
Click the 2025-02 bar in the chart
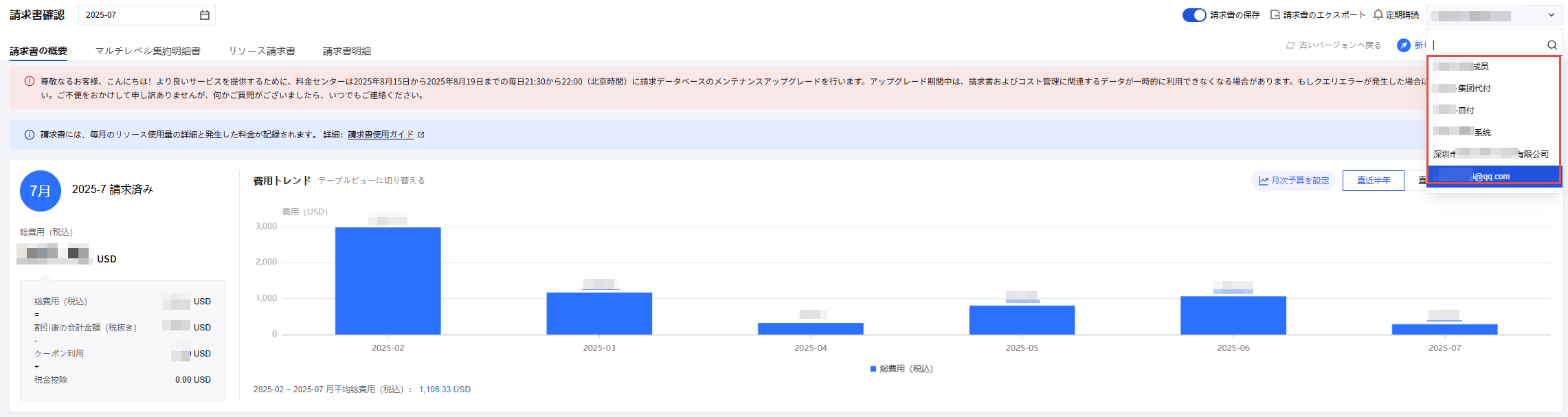point(388,280)
